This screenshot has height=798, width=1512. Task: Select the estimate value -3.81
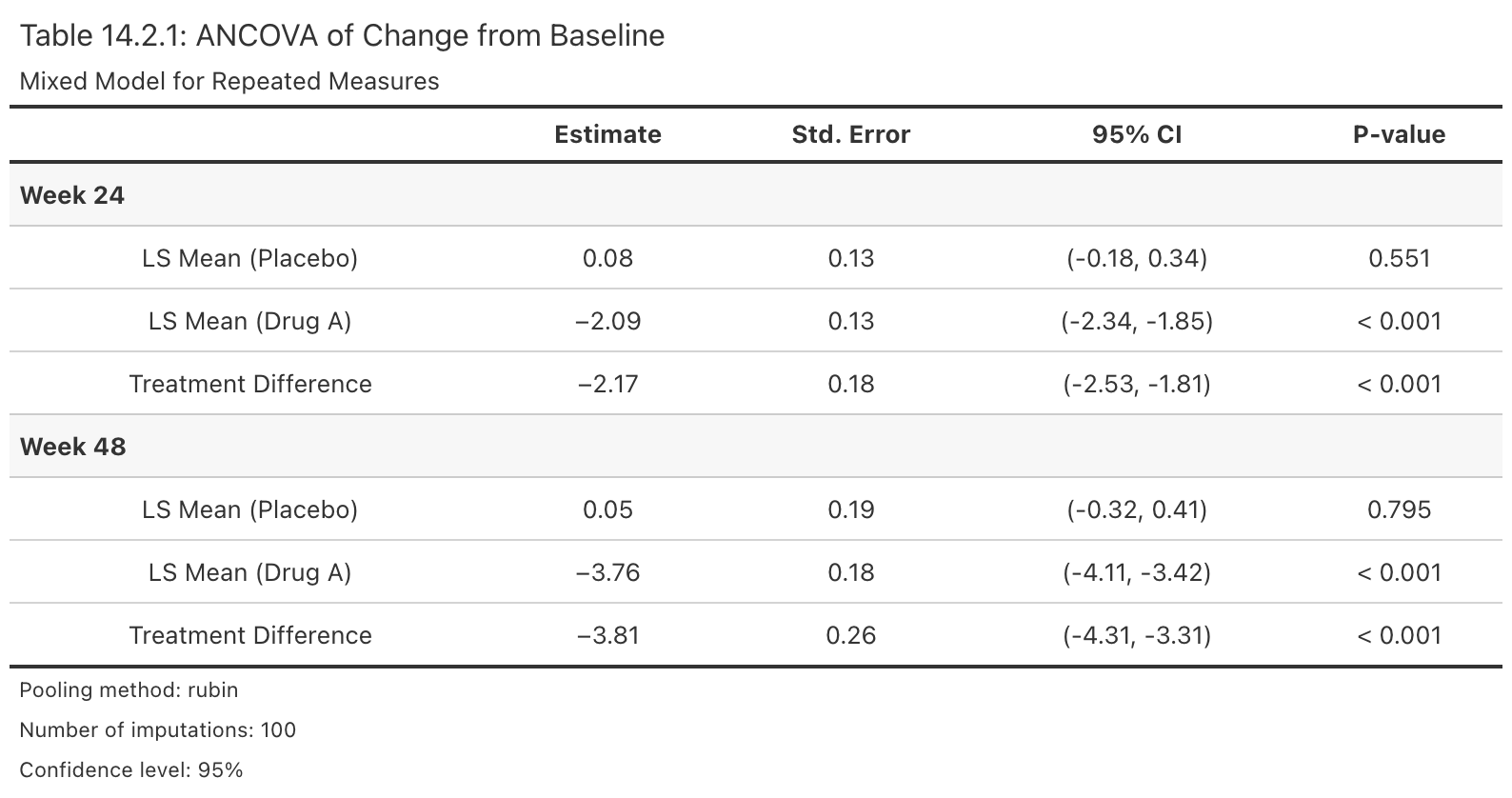coord(607,635)
